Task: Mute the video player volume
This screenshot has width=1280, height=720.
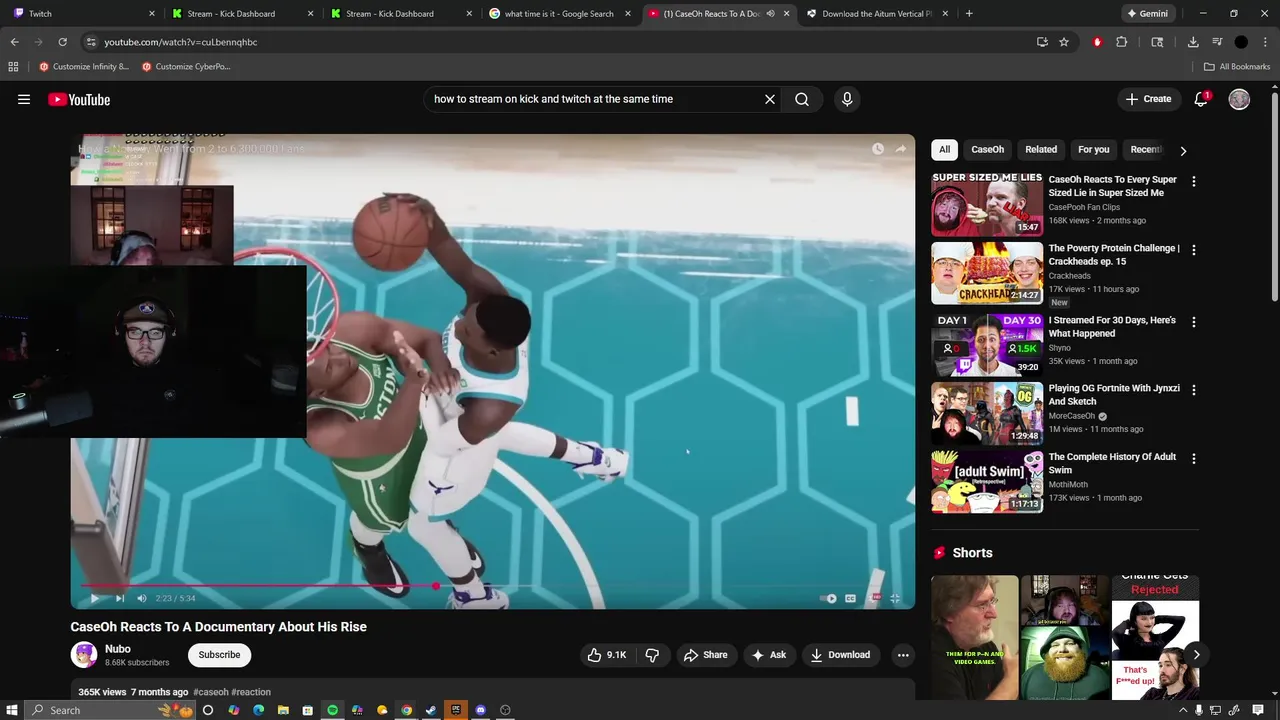Action: tap(142, 598)
